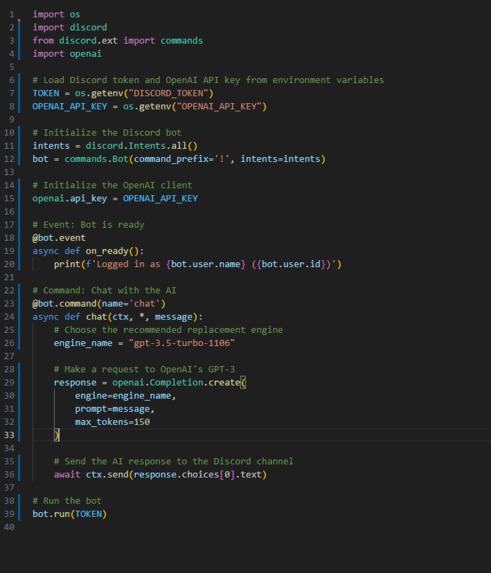
Task: Click comment '# Initialize the OpenAI client'
Action: click(x=112, y=185)
